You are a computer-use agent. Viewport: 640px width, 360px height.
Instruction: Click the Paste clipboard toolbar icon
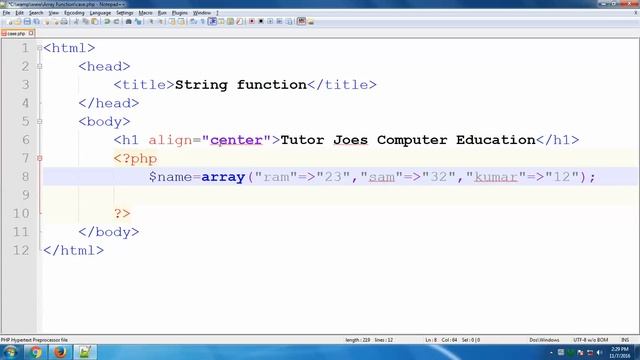coord(94,22)
